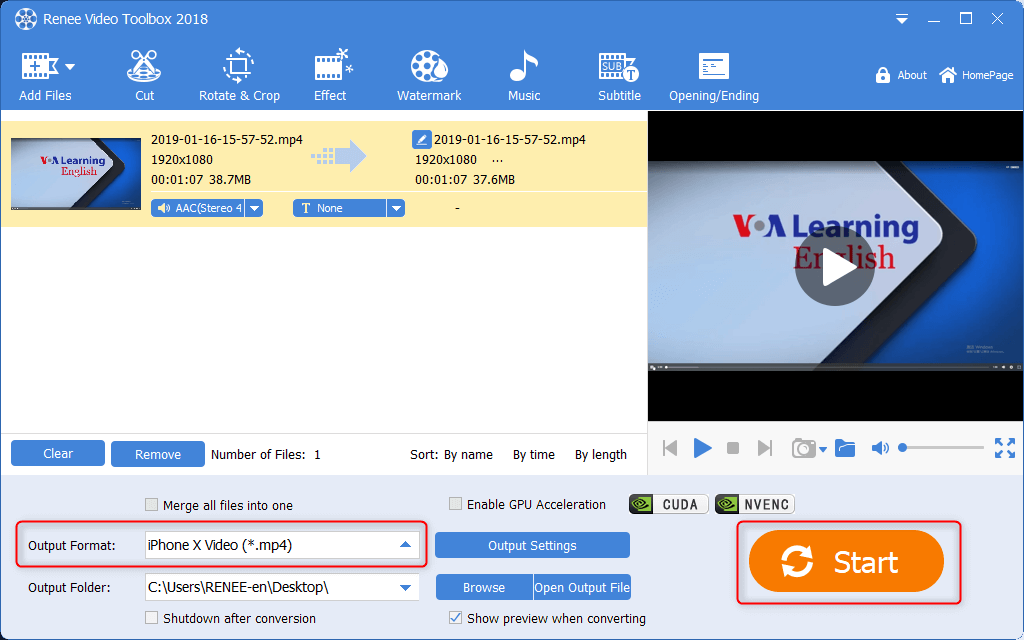Select the VOA Learning English video thumbnail
This screenshot has width=1024, height=640.
[76, 173]
